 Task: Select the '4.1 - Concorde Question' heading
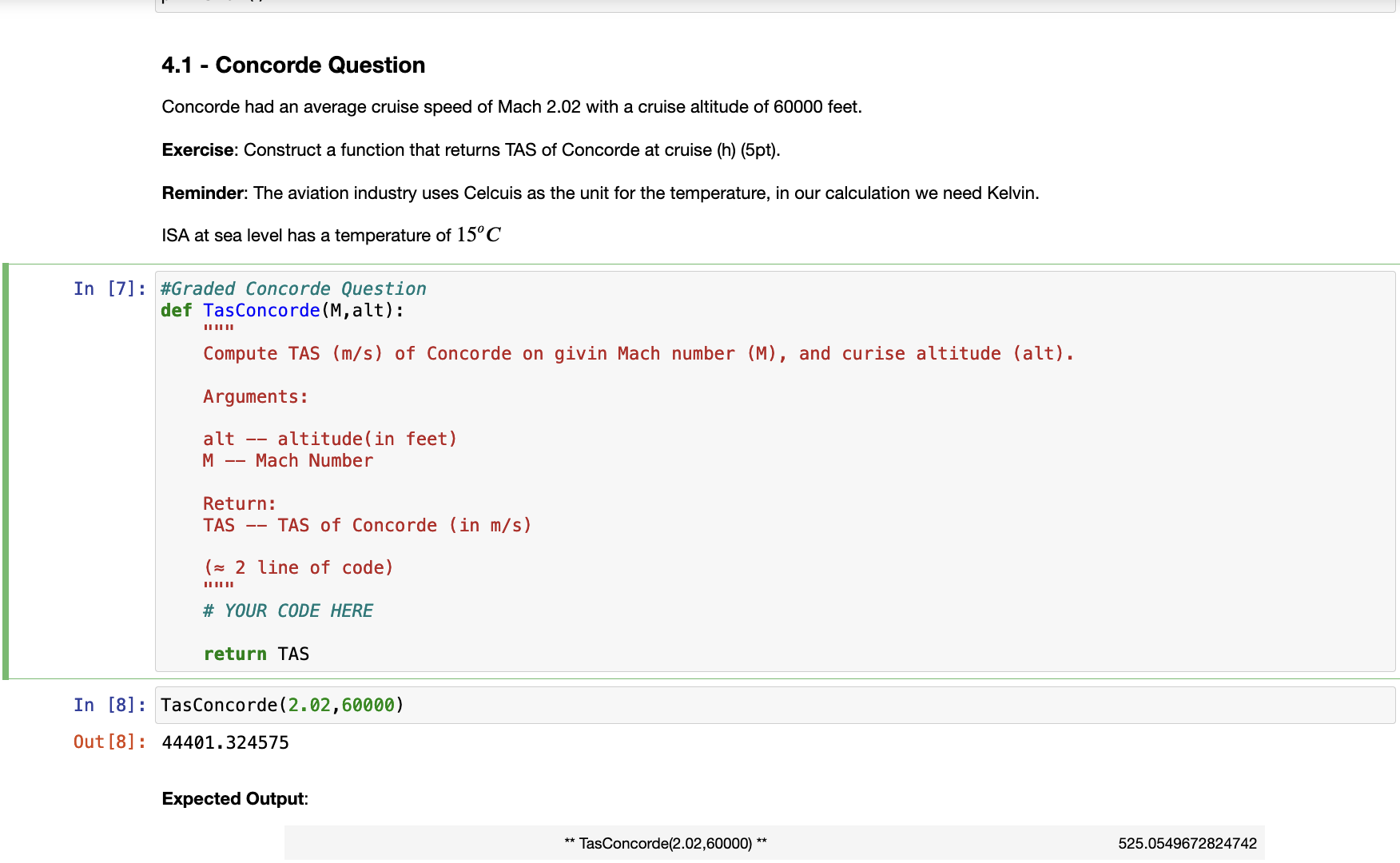(293, 65)
